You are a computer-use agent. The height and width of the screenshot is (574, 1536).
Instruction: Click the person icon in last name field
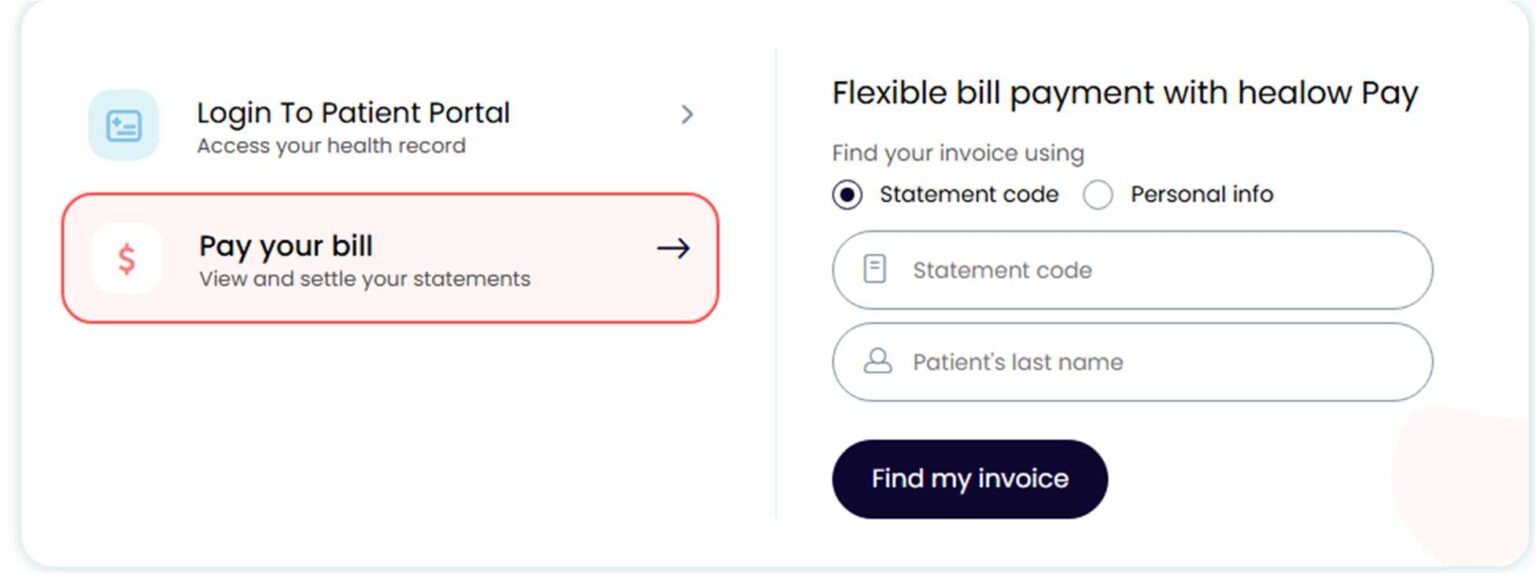tap(877, 361)
